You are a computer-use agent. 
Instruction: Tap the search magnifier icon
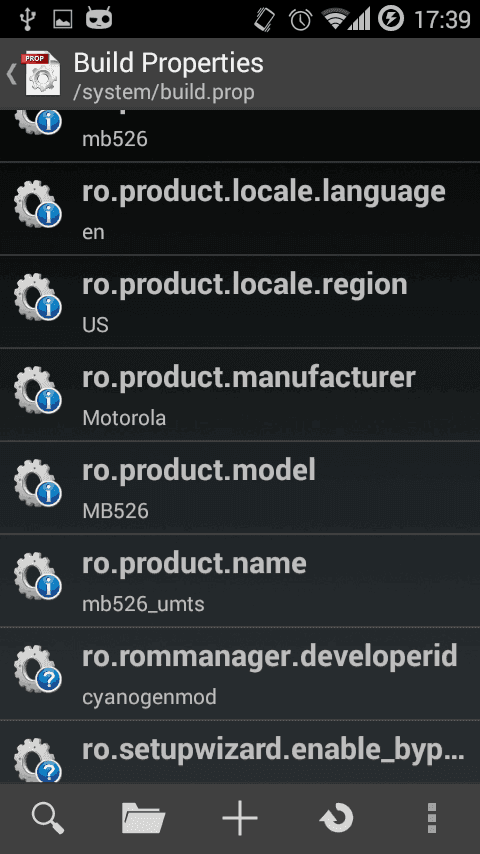[48, 818]
